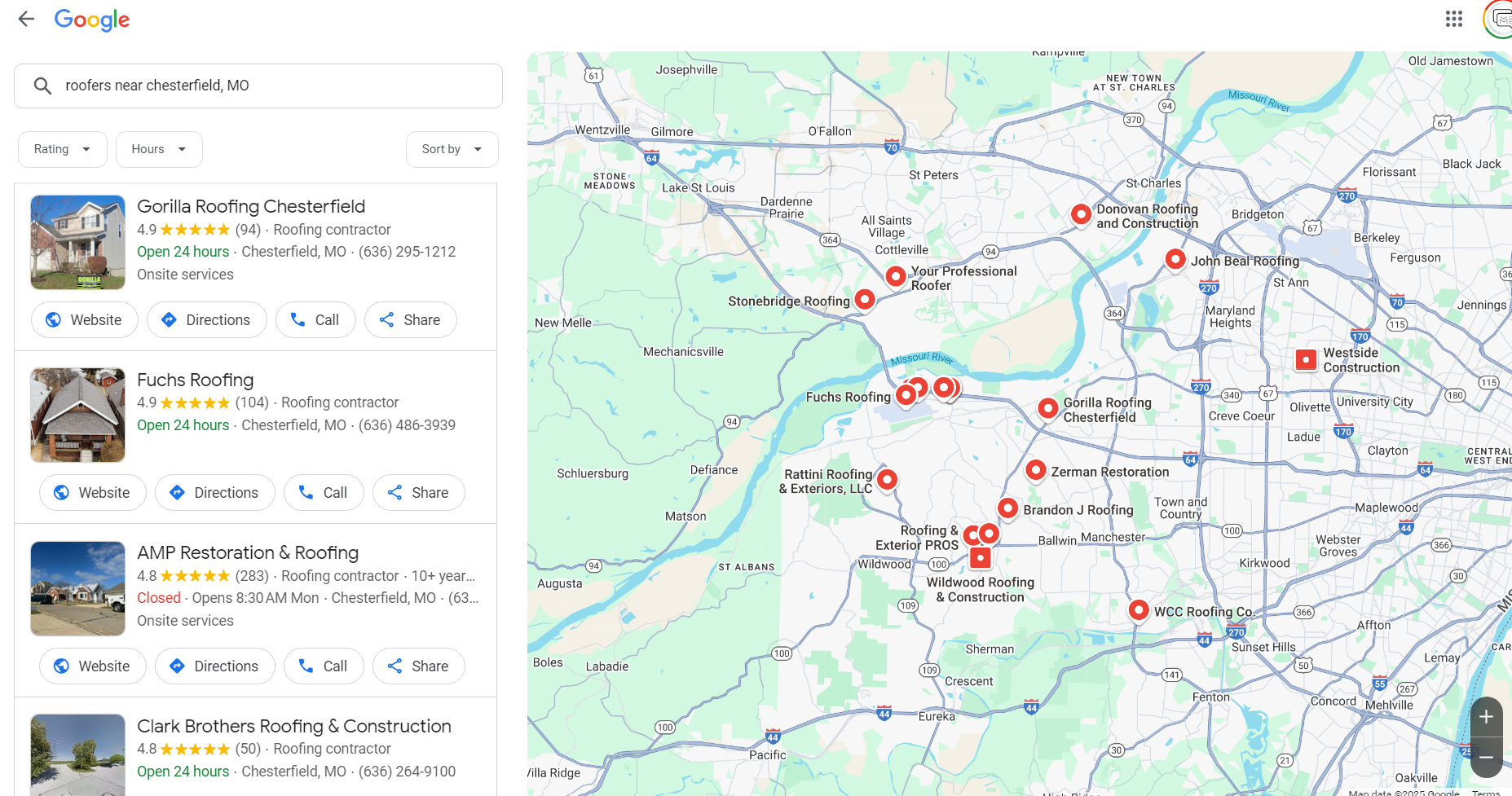Open Clark Brothers Roofing & Construction listing
Screen dimensions: 1512x796
tap(294, 726)
